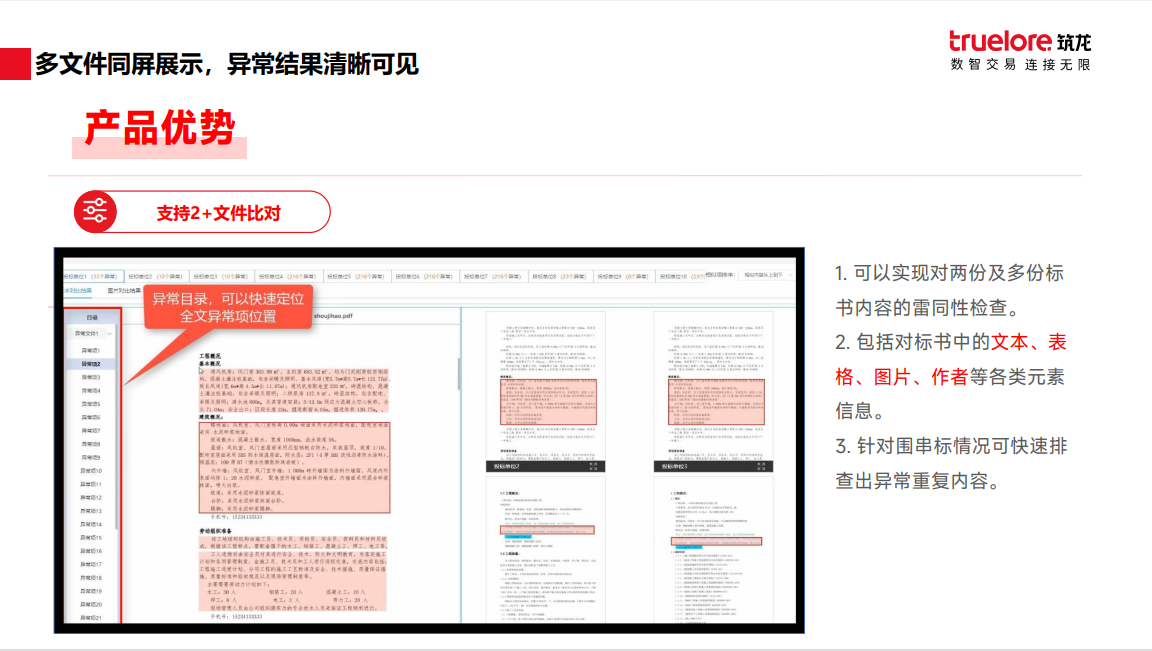Image resolution: width=1152 pixels, height=651 pixels.
Task: Click the bordered 建筑概况 highlighted paragraph block
Action: 295,467
